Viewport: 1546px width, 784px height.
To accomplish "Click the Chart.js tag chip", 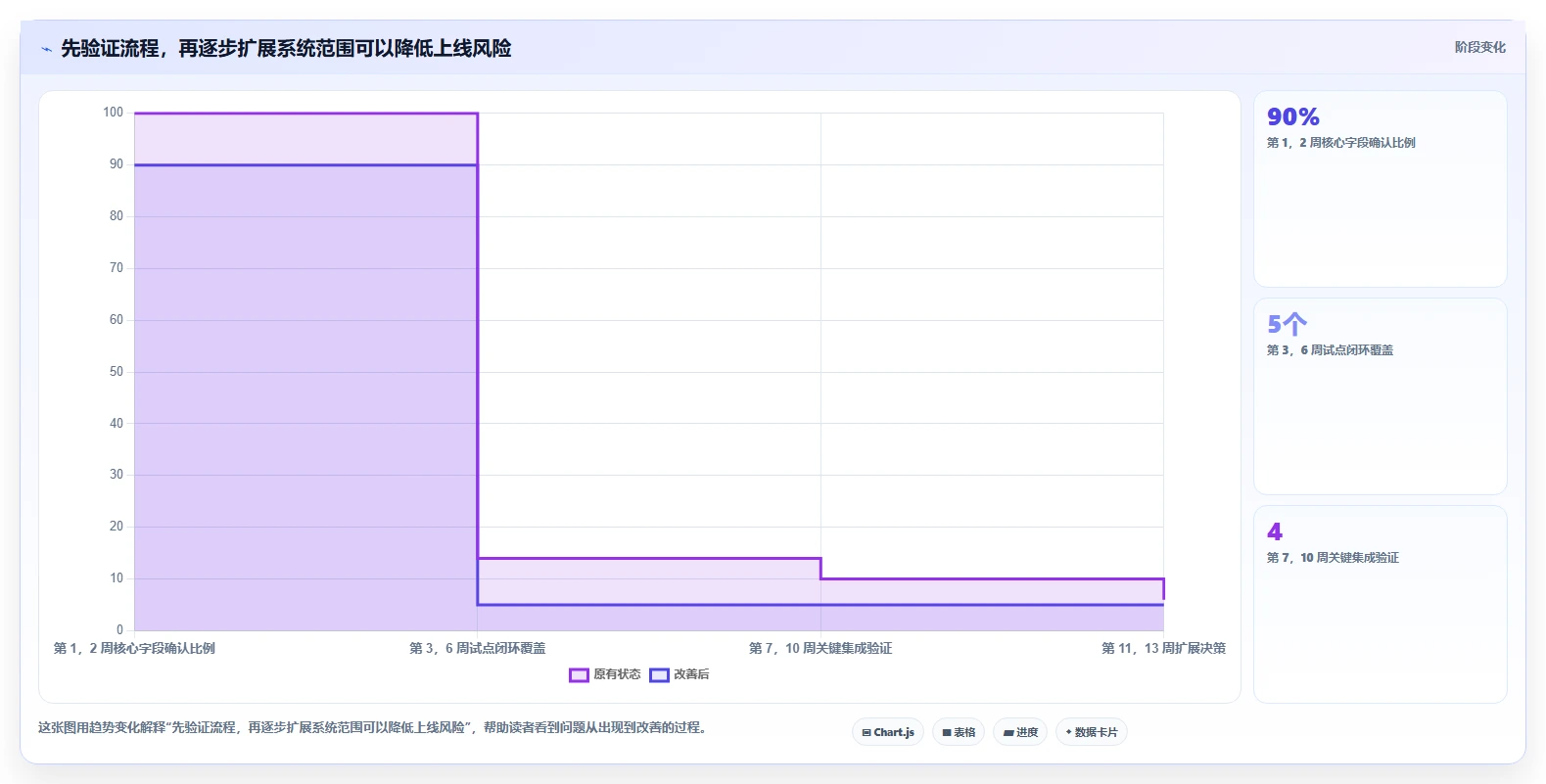I will coord(888,732).
